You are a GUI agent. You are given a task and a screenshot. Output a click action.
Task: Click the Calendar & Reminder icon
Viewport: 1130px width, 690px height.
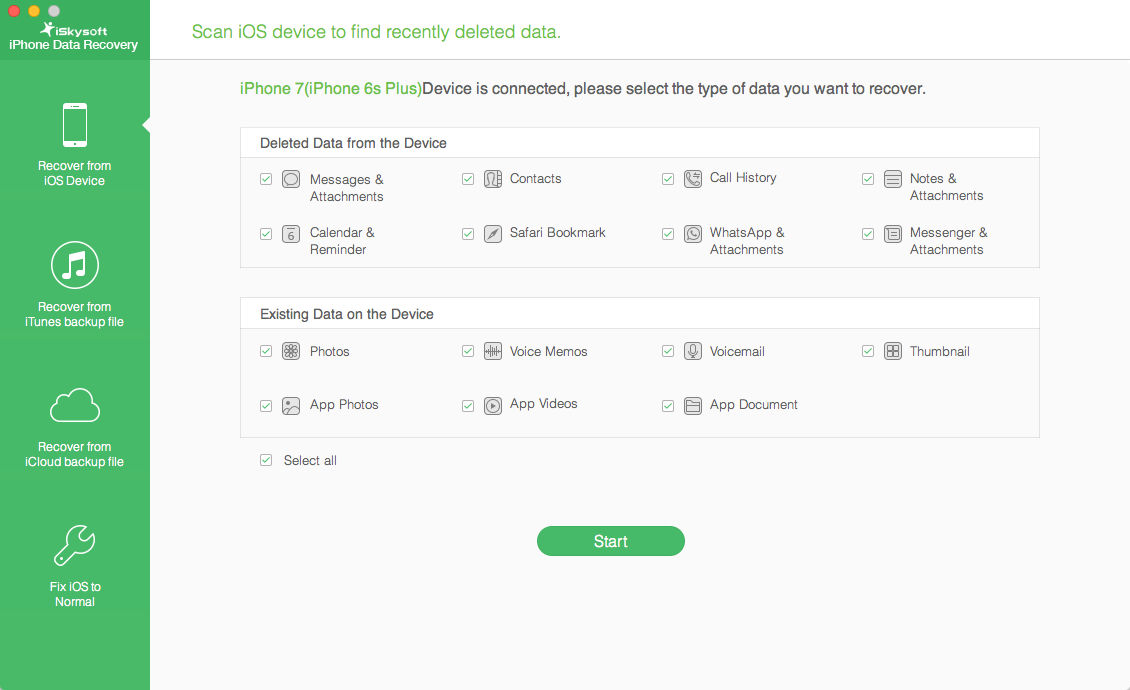291,234
